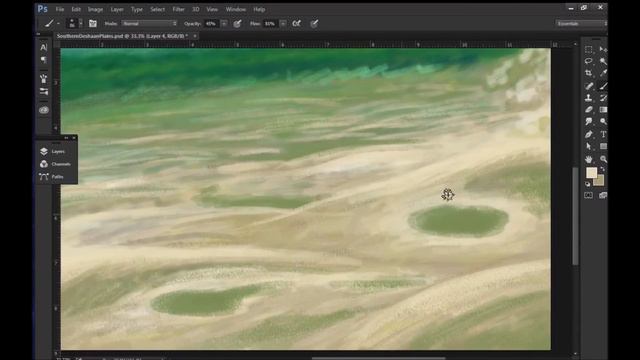Click the Opacity value field
640x360 pixels.
pyautogui.click(x=212, y=24)
